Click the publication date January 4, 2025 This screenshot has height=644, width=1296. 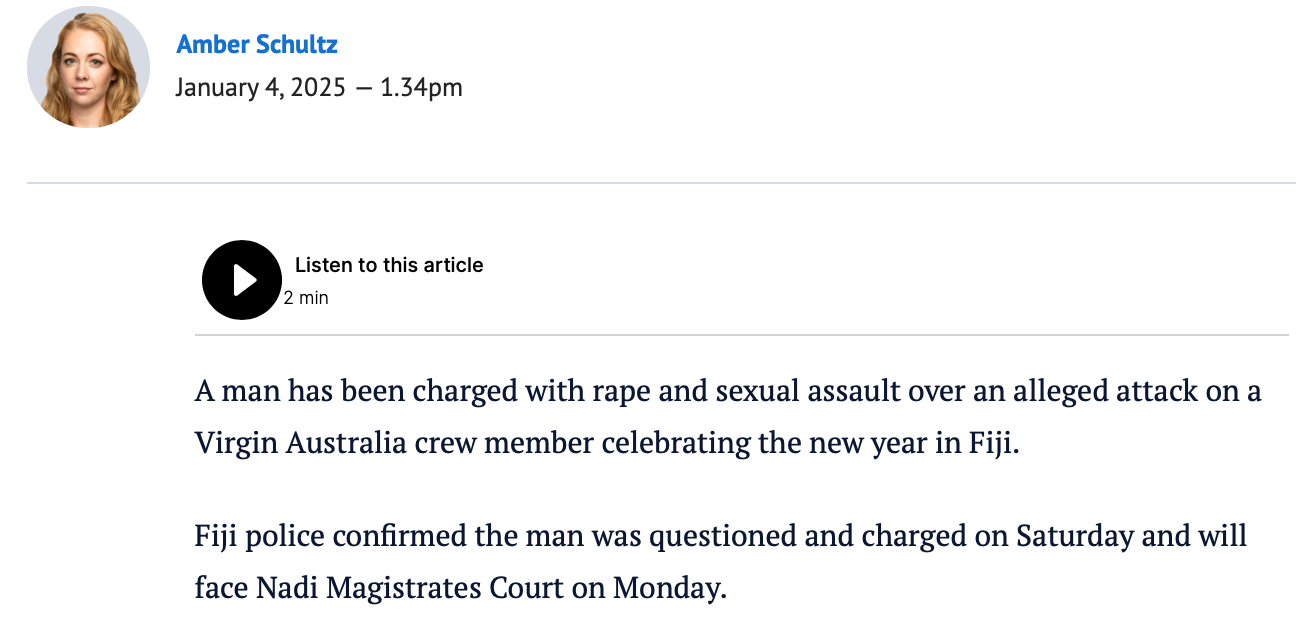coord(260,88)
